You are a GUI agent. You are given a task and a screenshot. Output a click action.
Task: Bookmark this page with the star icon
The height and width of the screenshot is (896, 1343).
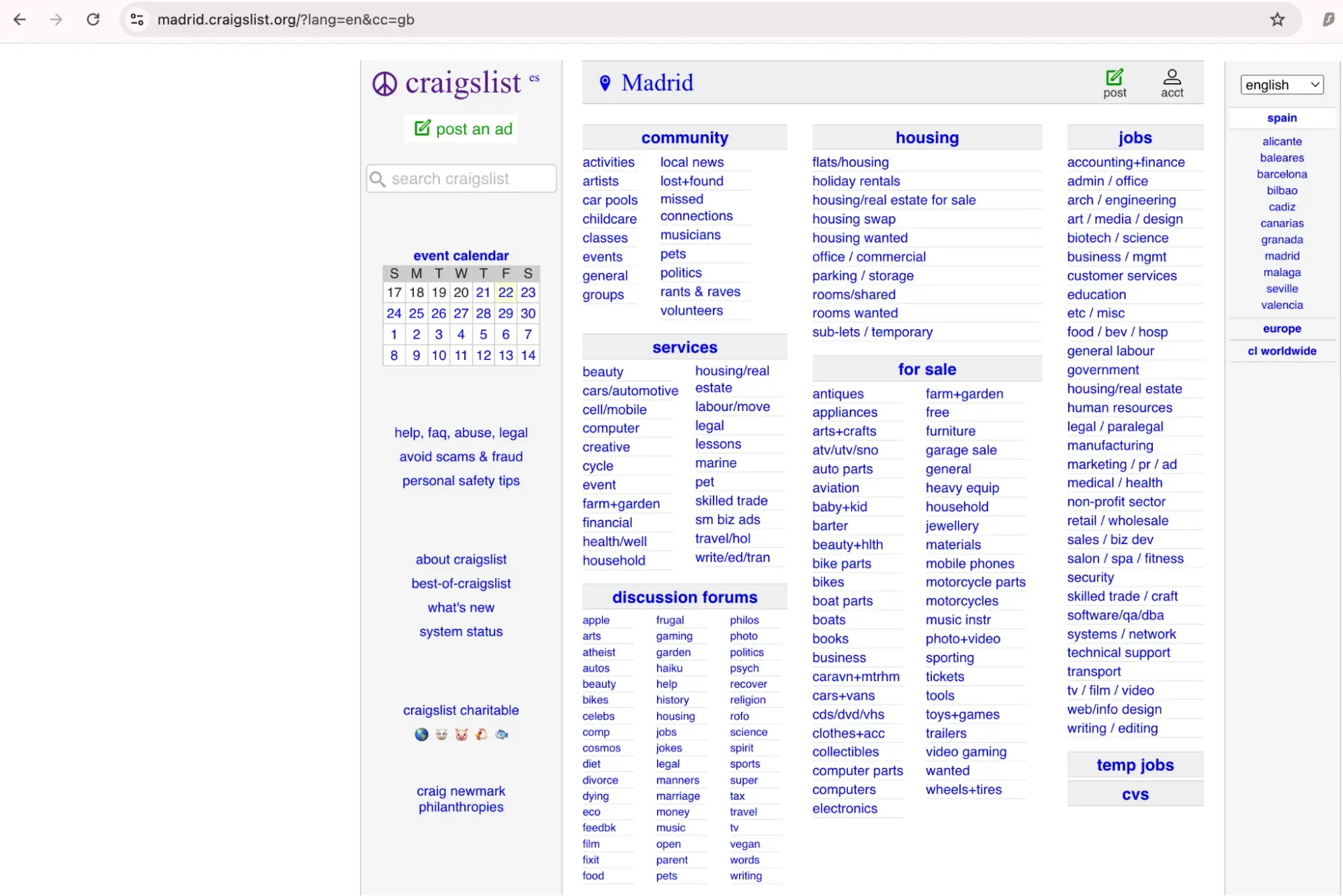pos(1277,19)
